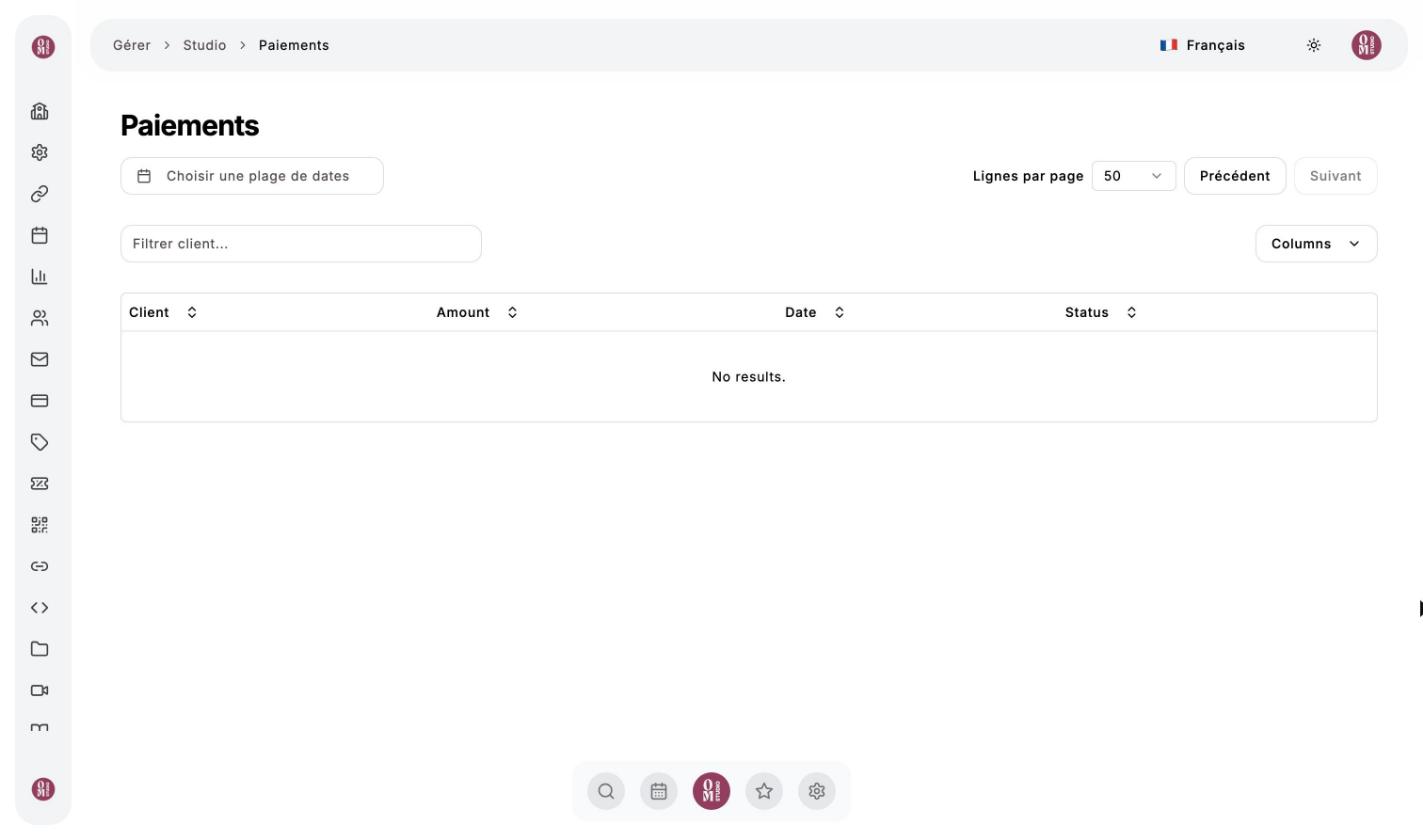Sort the table by Client column
This screenshot has height=840, width=1423.
coord(163,312)
